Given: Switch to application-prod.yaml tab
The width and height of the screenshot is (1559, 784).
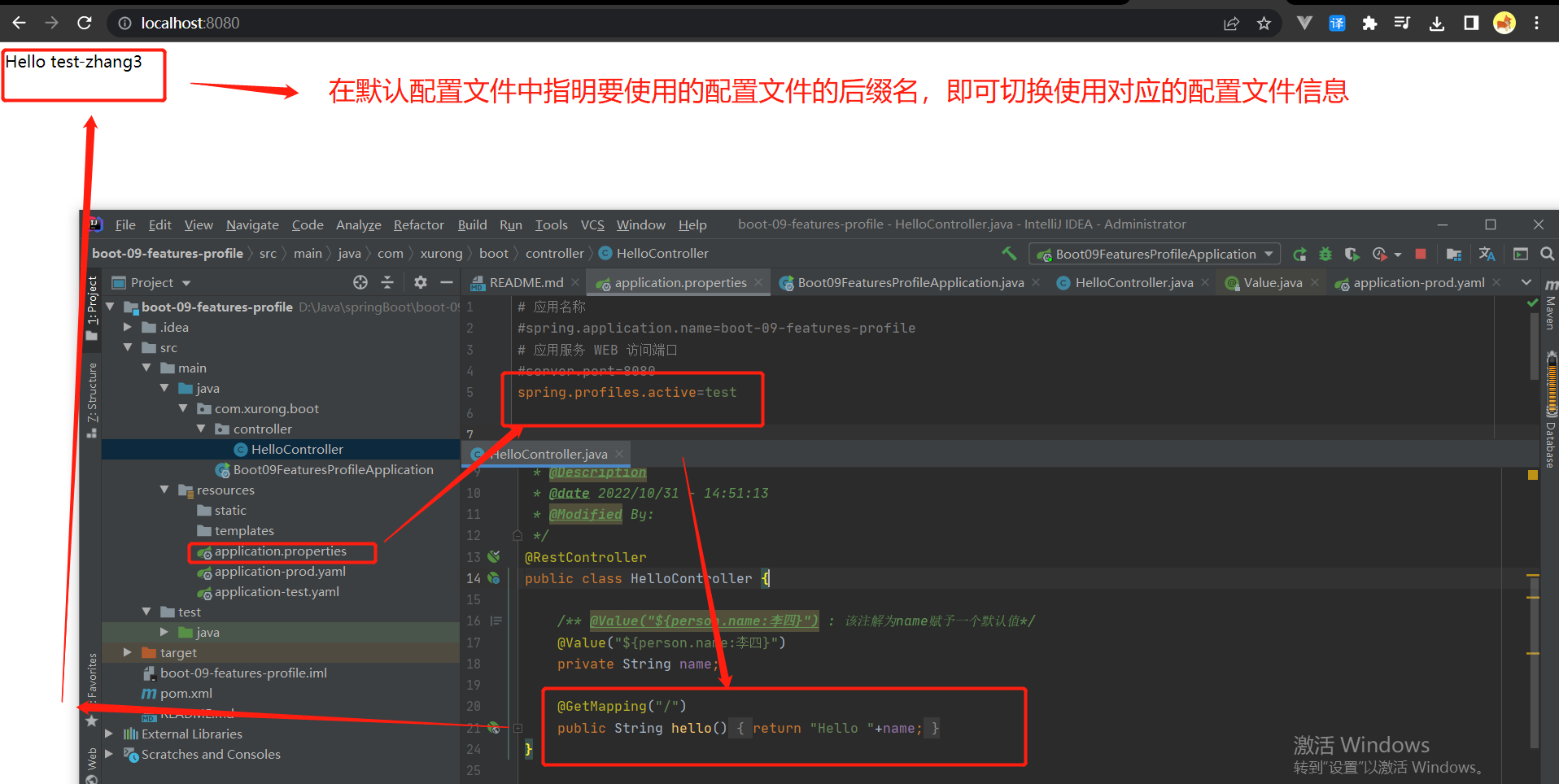Looking at the screenshot, I should coord(1418,282).
